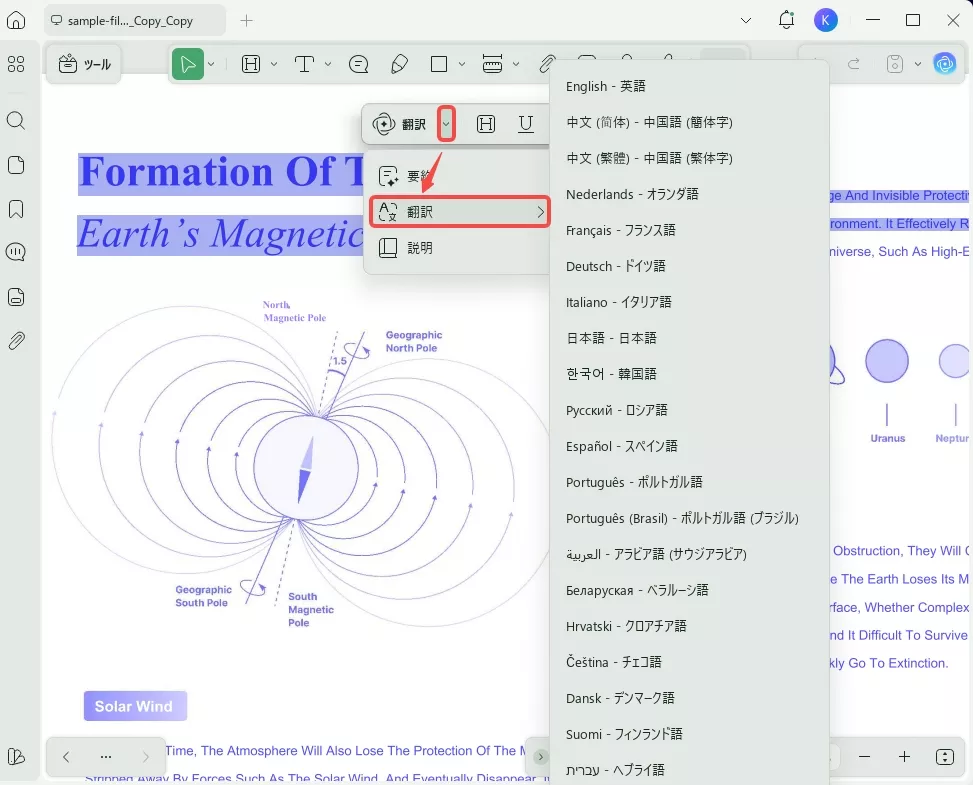Open the text tool dropdown arrow
The width and height of the screenshot is (973, 785).
point(327,64)
